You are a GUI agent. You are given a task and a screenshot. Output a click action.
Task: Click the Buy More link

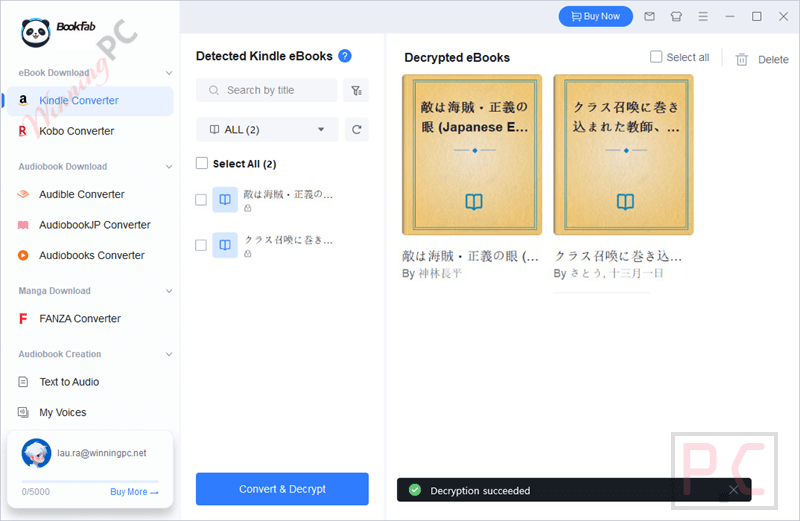pyautogui.click(x=135, y=492)
